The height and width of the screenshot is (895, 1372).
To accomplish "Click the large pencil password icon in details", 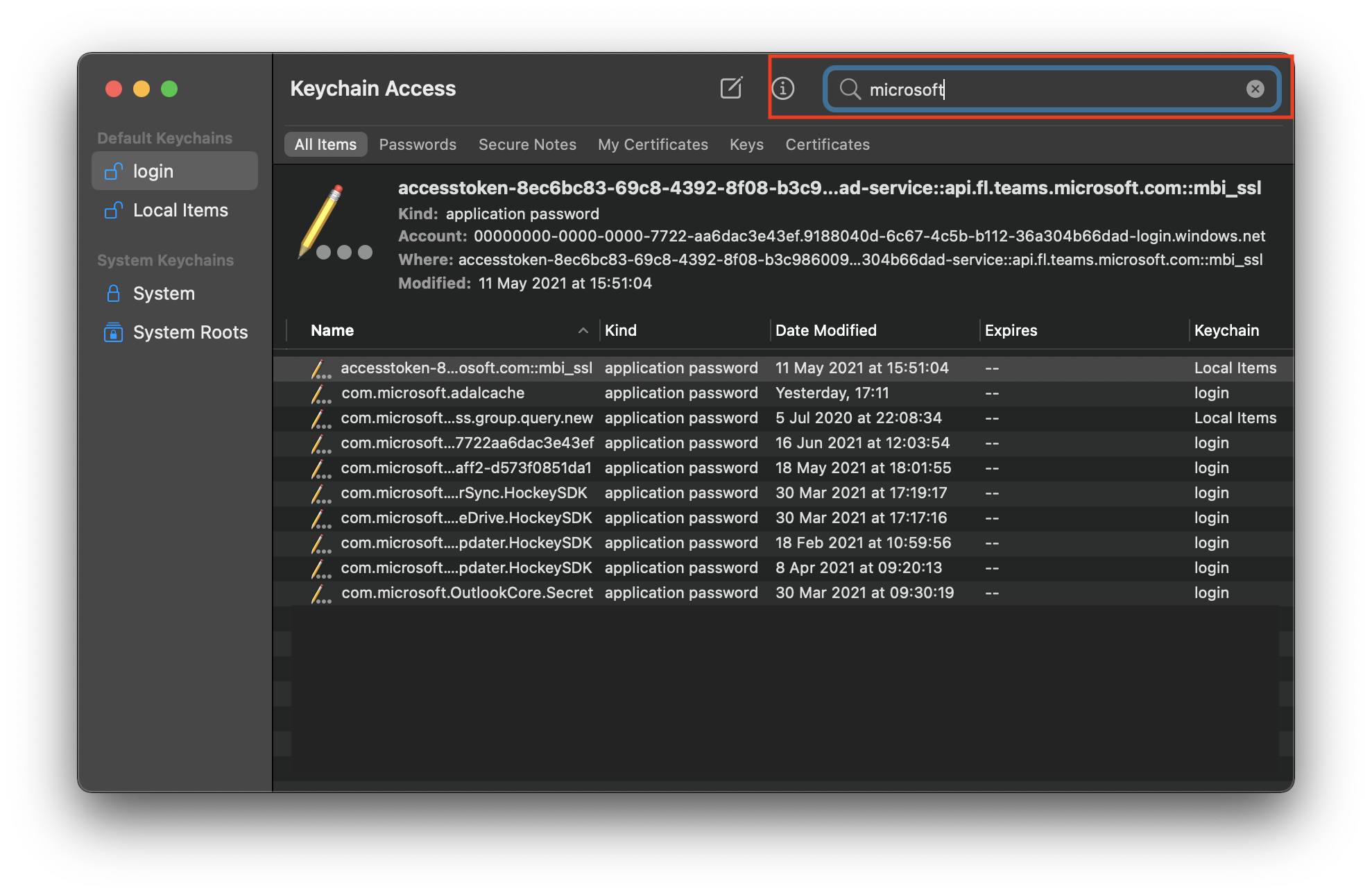I will point(334,223).
